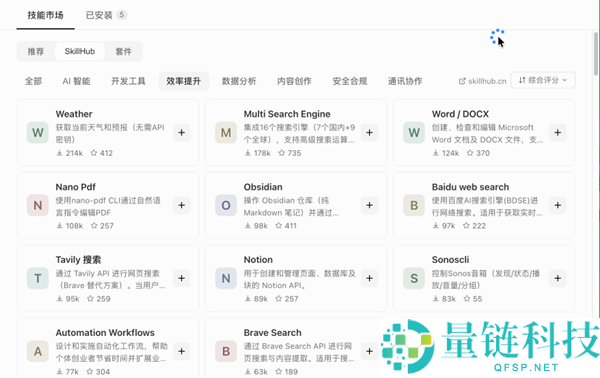Filter by 安全合规 category

(x=350, y=81)
